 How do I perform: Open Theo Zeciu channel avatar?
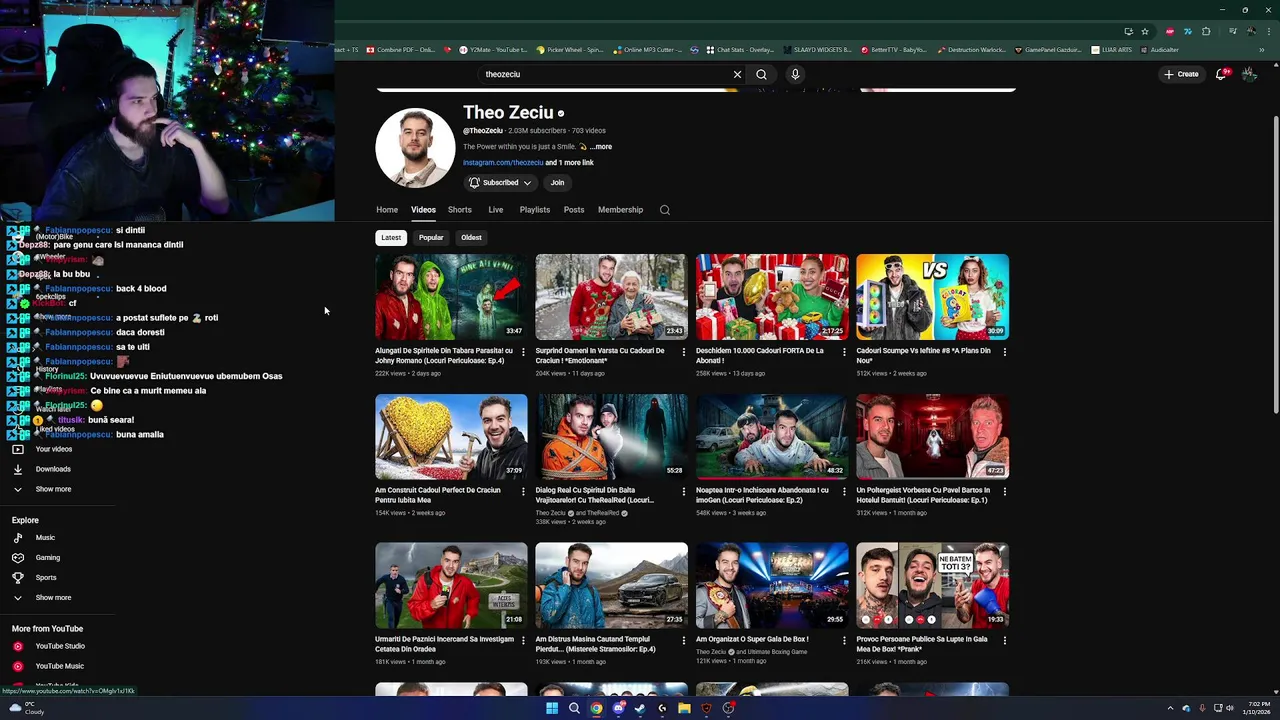coord(415,148)
